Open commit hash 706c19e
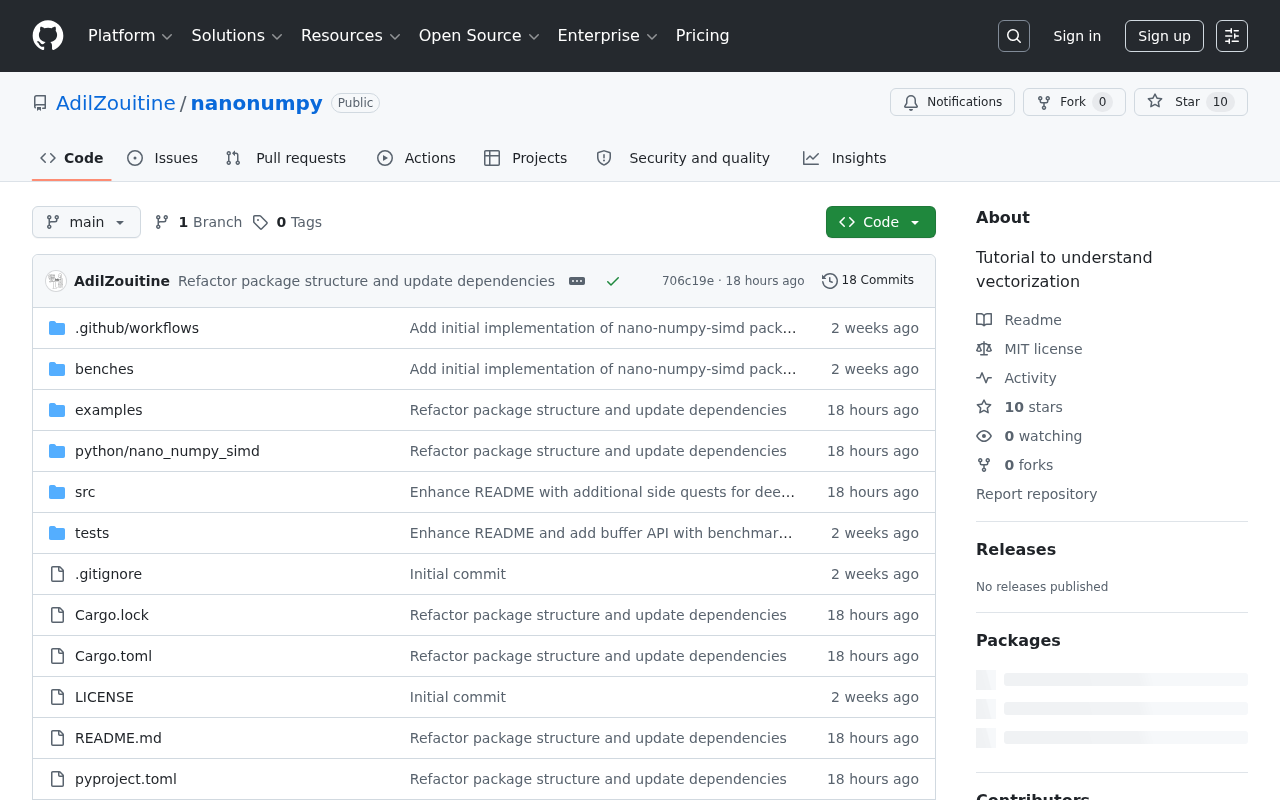The image size is (1280, 800). click(x=688, y=281)
